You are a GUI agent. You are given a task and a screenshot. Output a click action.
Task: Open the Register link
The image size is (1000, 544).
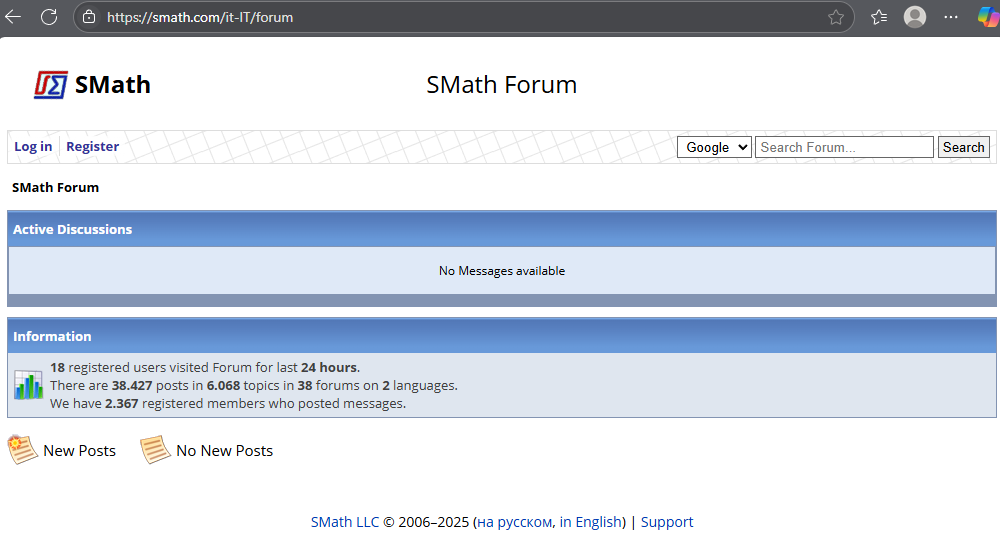pyautogui.click(x=92, y=147)
